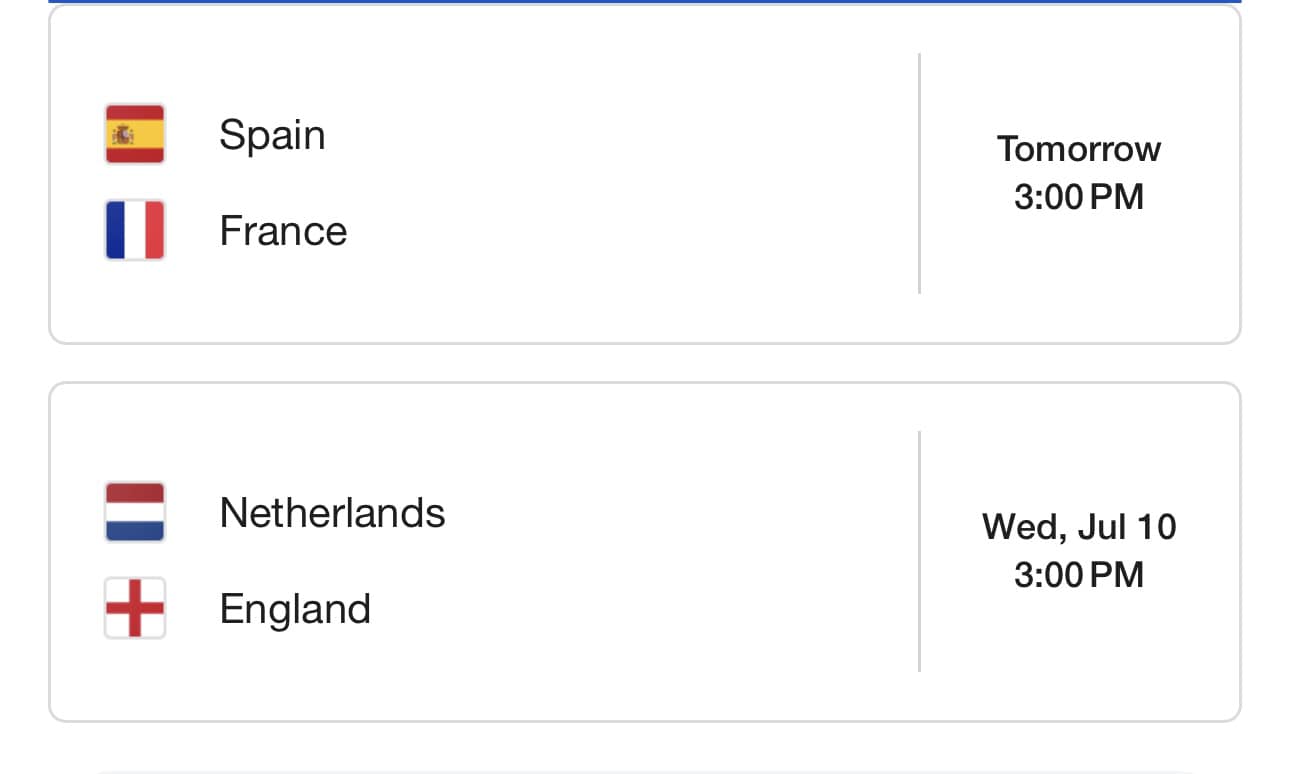Click the England St George's cross flag

pyautogui.click(x=135, y=608)
